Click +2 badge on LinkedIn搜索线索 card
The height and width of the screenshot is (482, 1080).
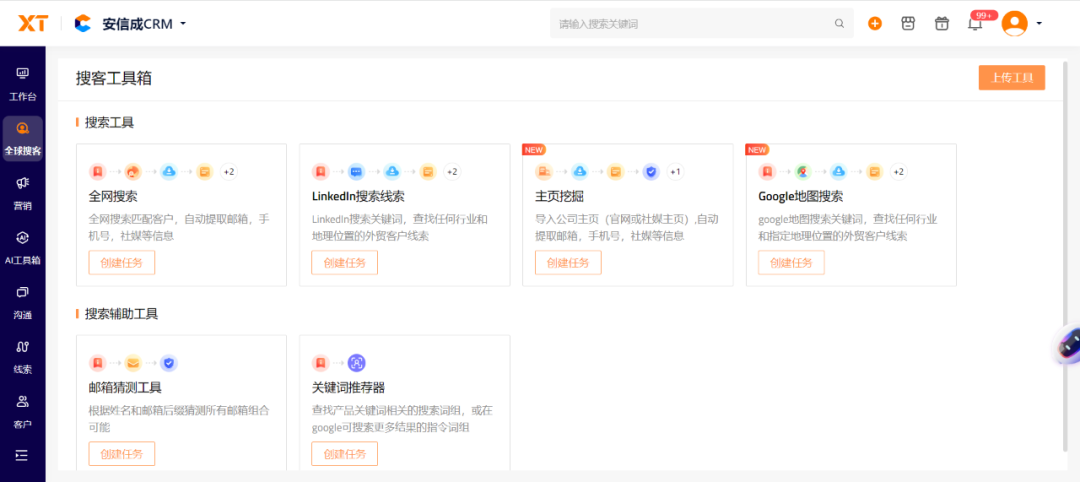pyautogui.click(x=452, y=171)
